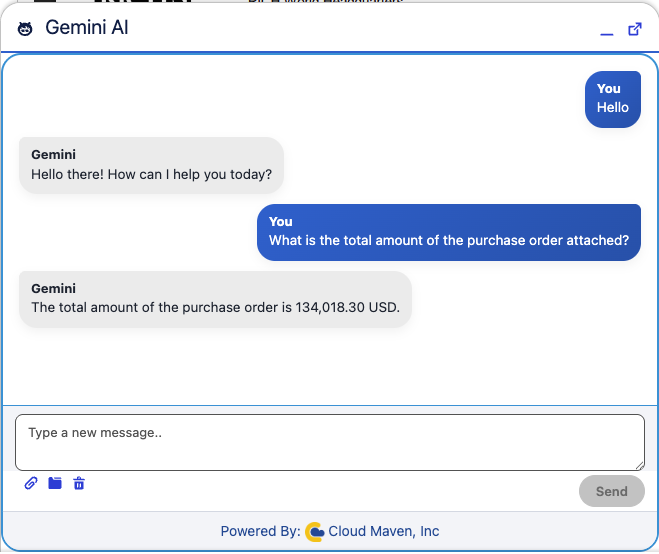Open chat in a pop-out window
This screenshot has width=659, height=554.
pos(635,29)
